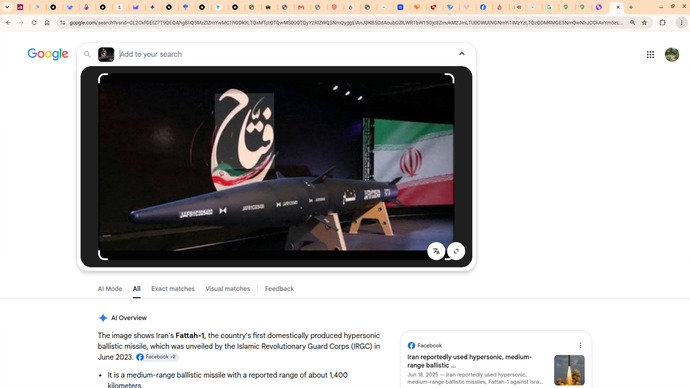Open the Visual matches tab
Viewport: 690px width, 388px height.
(228, 289)
